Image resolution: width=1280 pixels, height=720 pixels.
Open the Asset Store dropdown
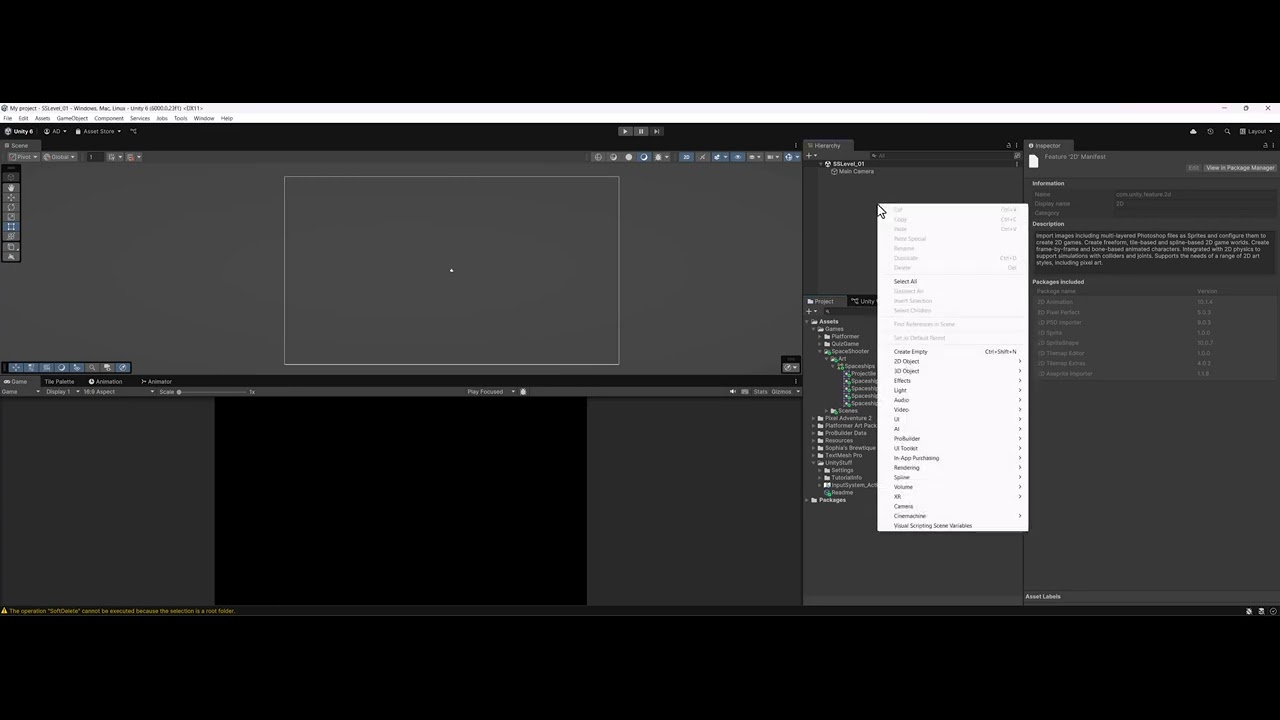(98, 131)
